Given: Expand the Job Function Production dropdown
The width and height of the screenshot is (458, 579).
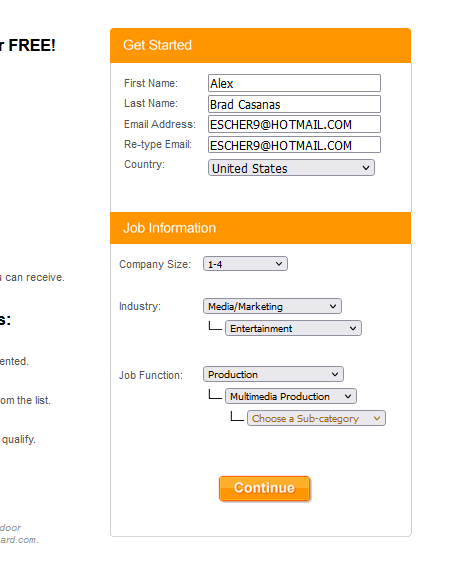Looking at the screenshot, I should point(273,374).
